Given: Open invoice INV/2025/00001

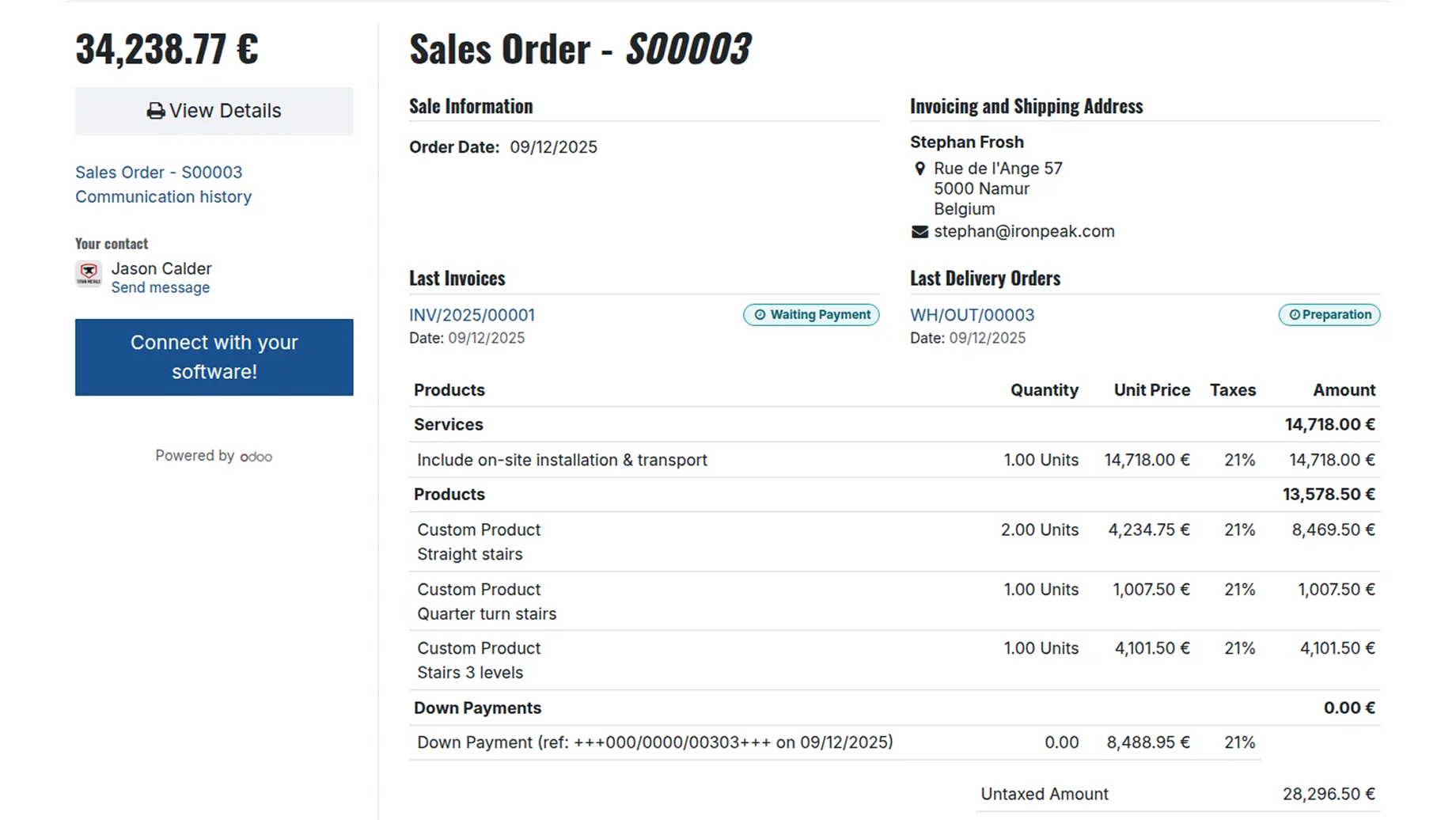Looking at the screenshot, I should [x=472, y=315].
